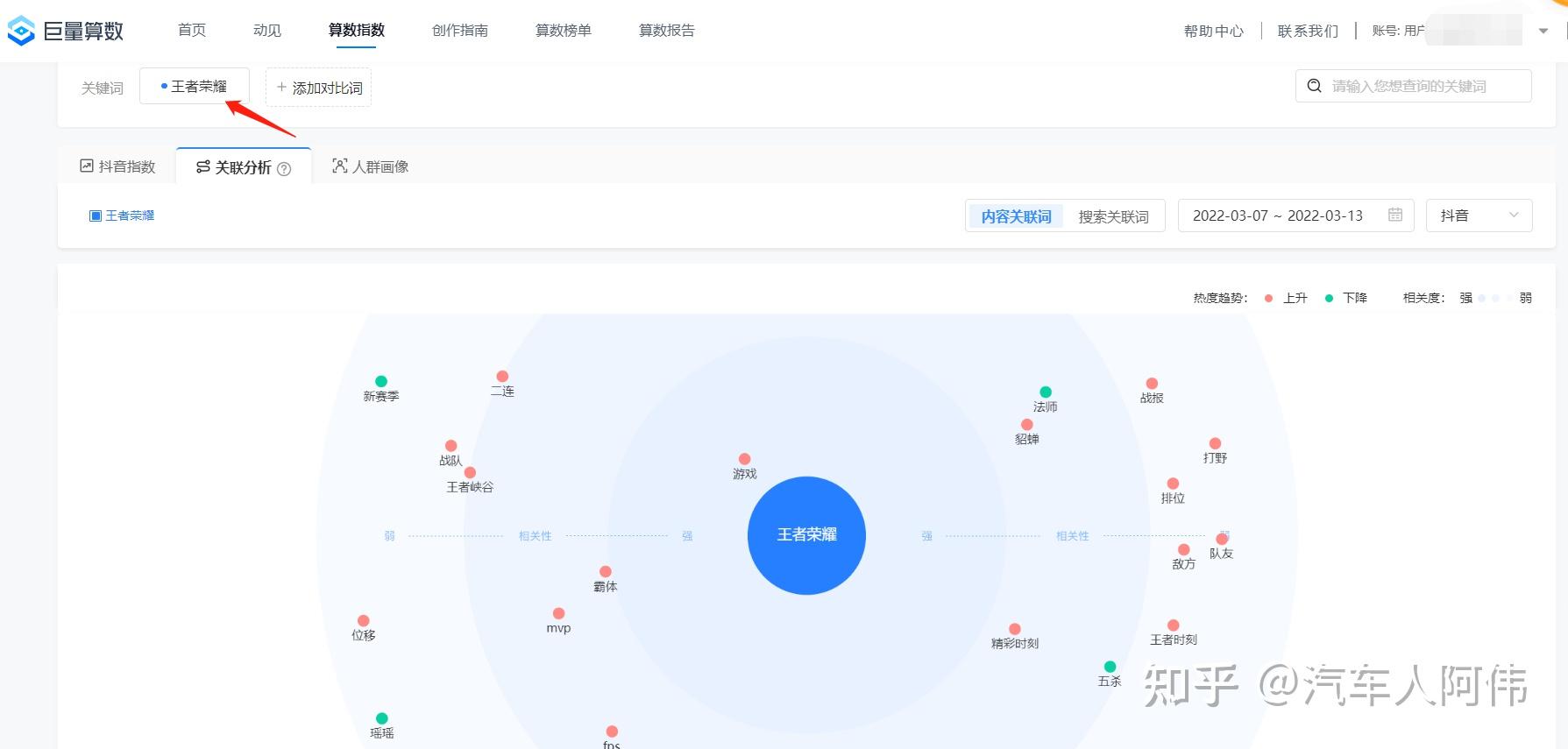Click the 霸体 keyword node
This screenshot has width=1568, height=749.
(x=606, y=571)
